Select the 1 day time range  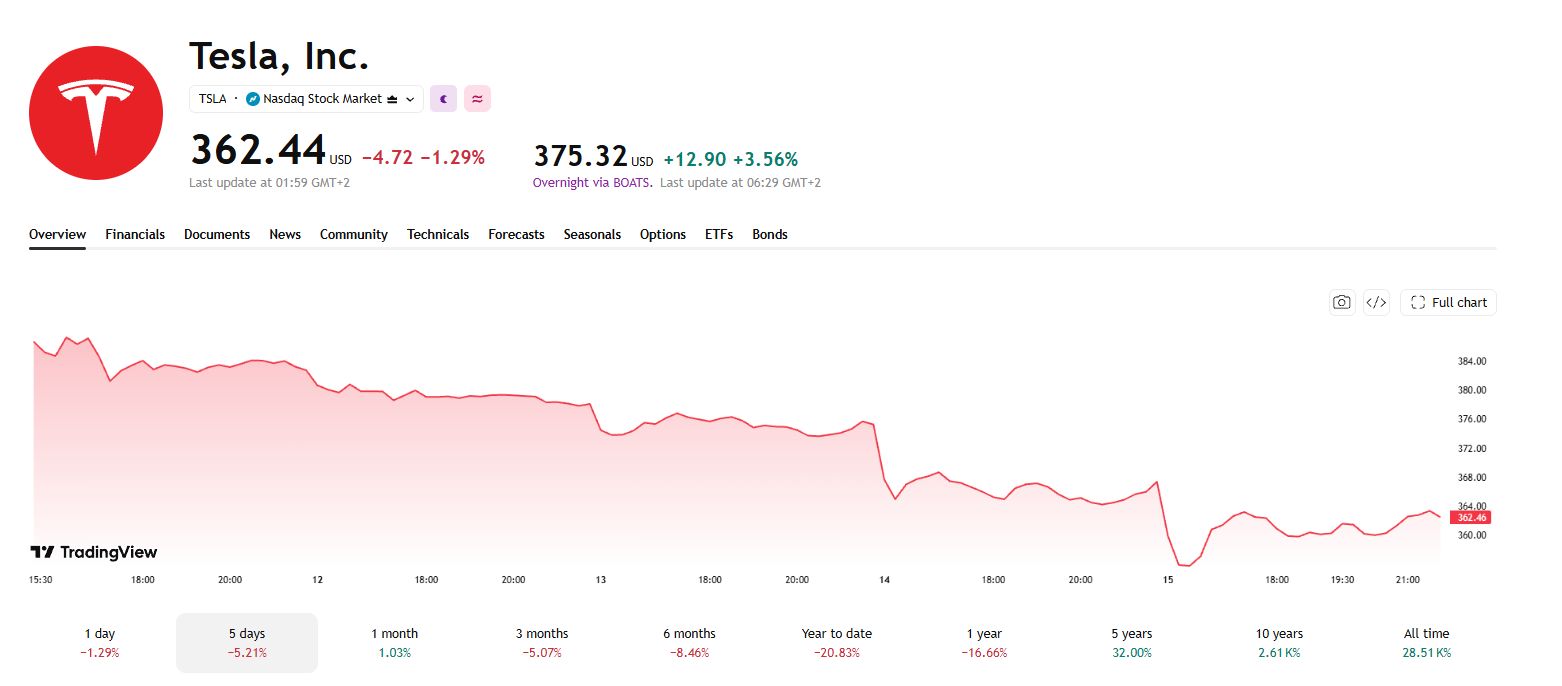click(x=100, y=642)
